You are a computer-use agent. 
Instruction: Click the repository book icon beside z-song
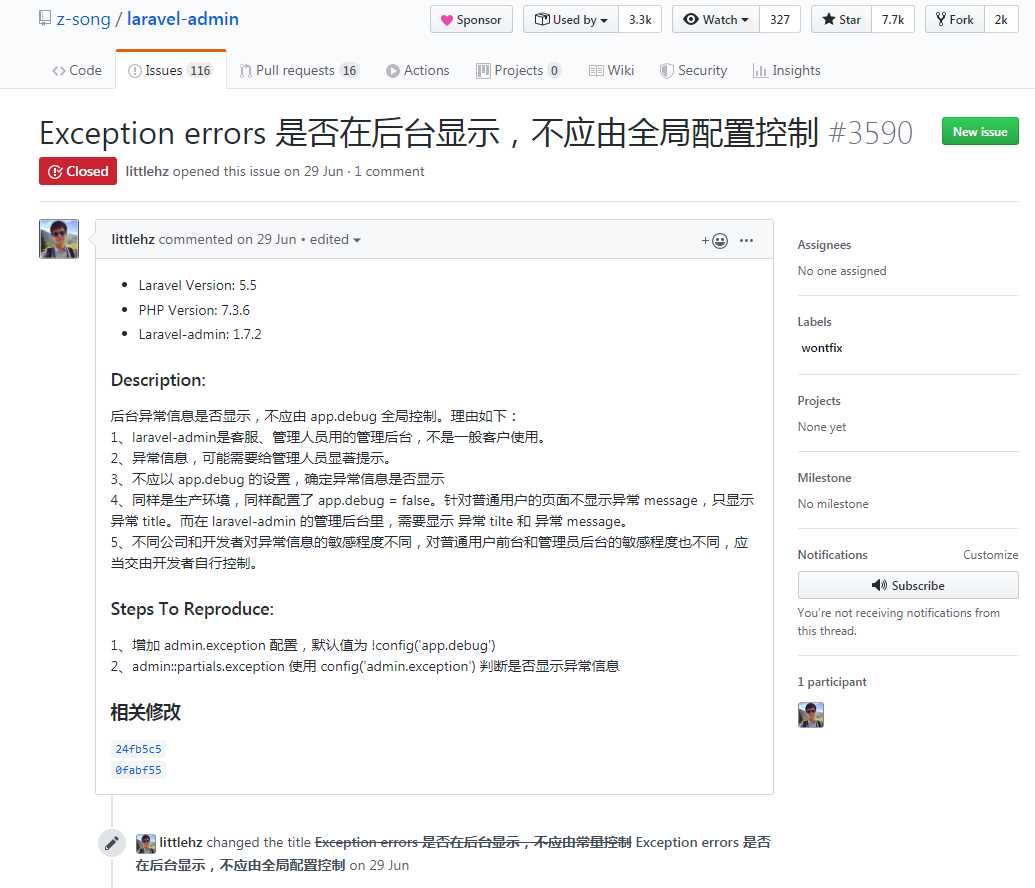click(x=45, y=18)
